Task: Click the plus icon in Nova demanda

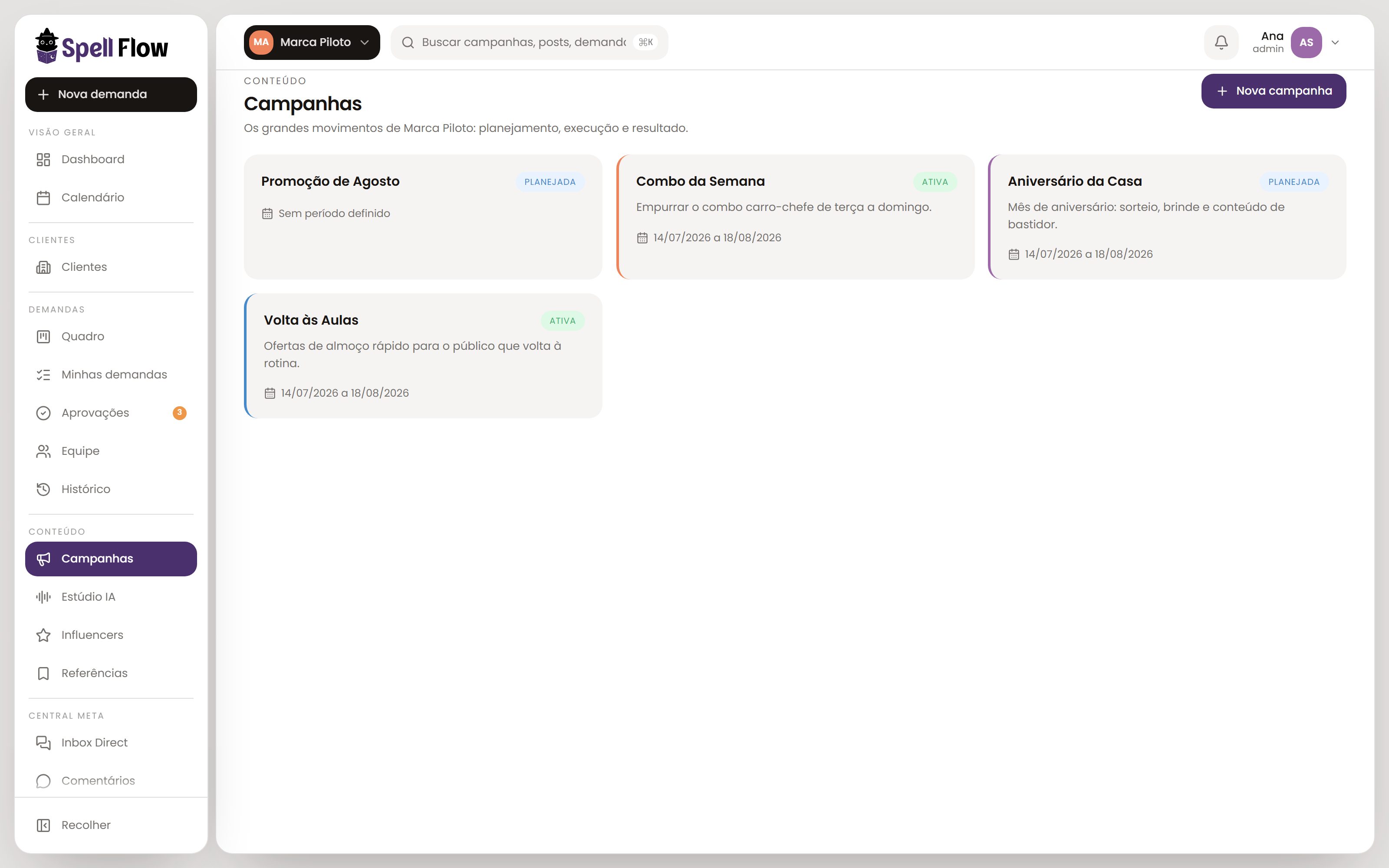Action: (x=43, y=94)
